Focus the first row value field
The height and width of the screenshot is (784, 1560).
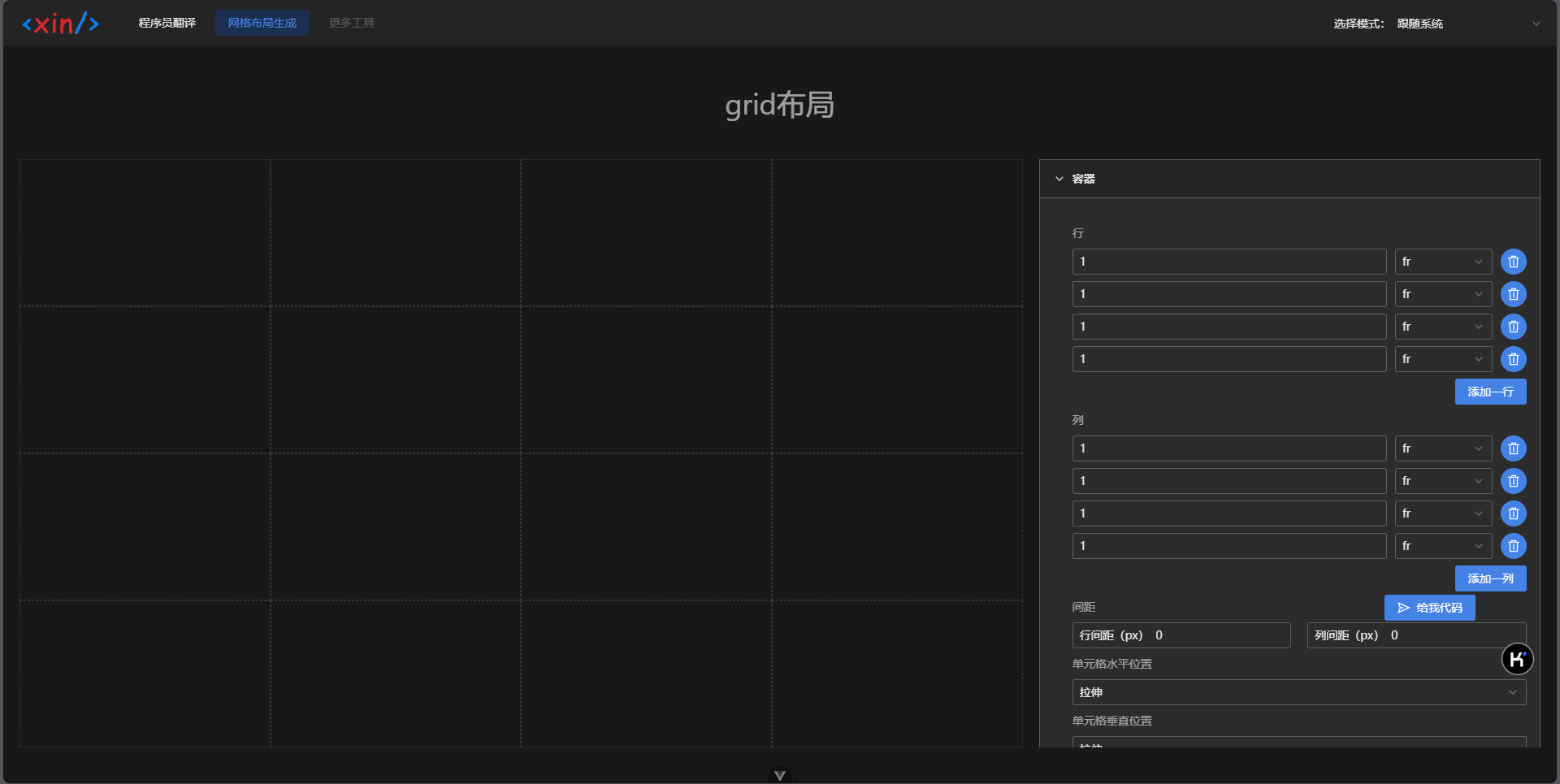[1229, 262]
